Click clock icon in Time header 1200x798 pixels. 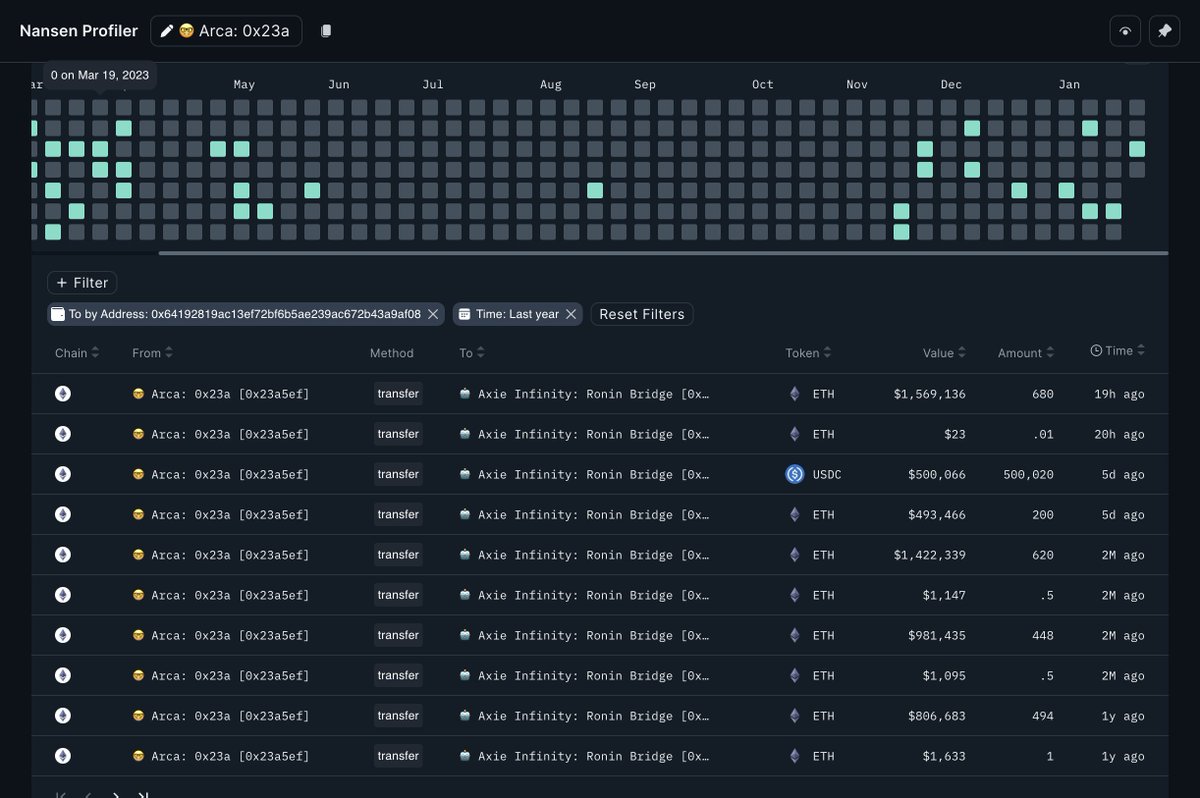[x=1096, y=351]
